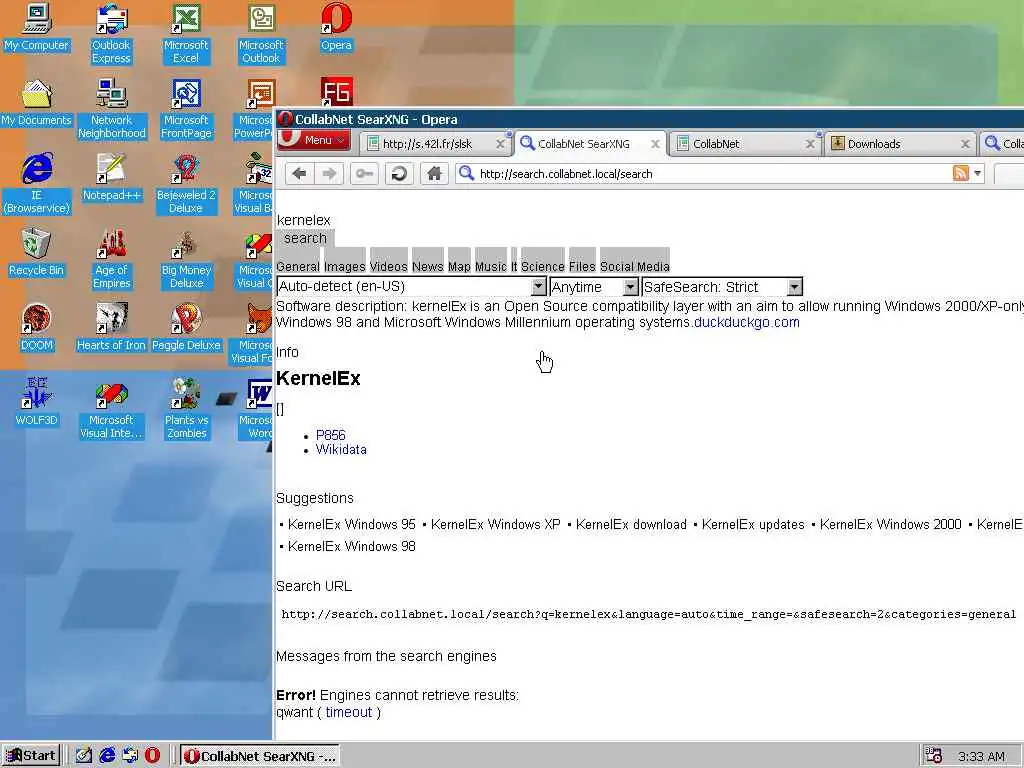Select the Hearts of Iron shortcut
This screenshot has width=1024, height=768.
[111, 328]
